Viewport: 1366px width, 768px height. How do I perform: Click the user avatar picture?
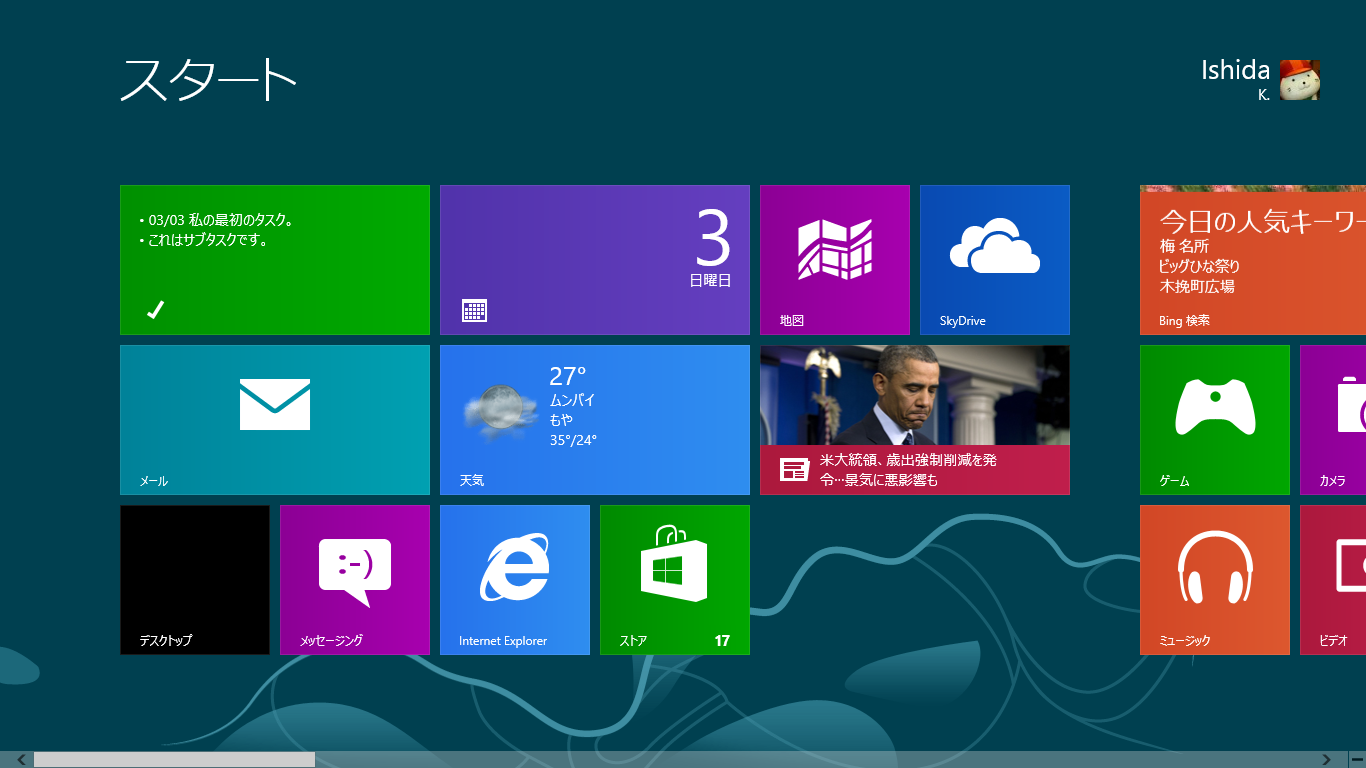(x=1300, y=80)
